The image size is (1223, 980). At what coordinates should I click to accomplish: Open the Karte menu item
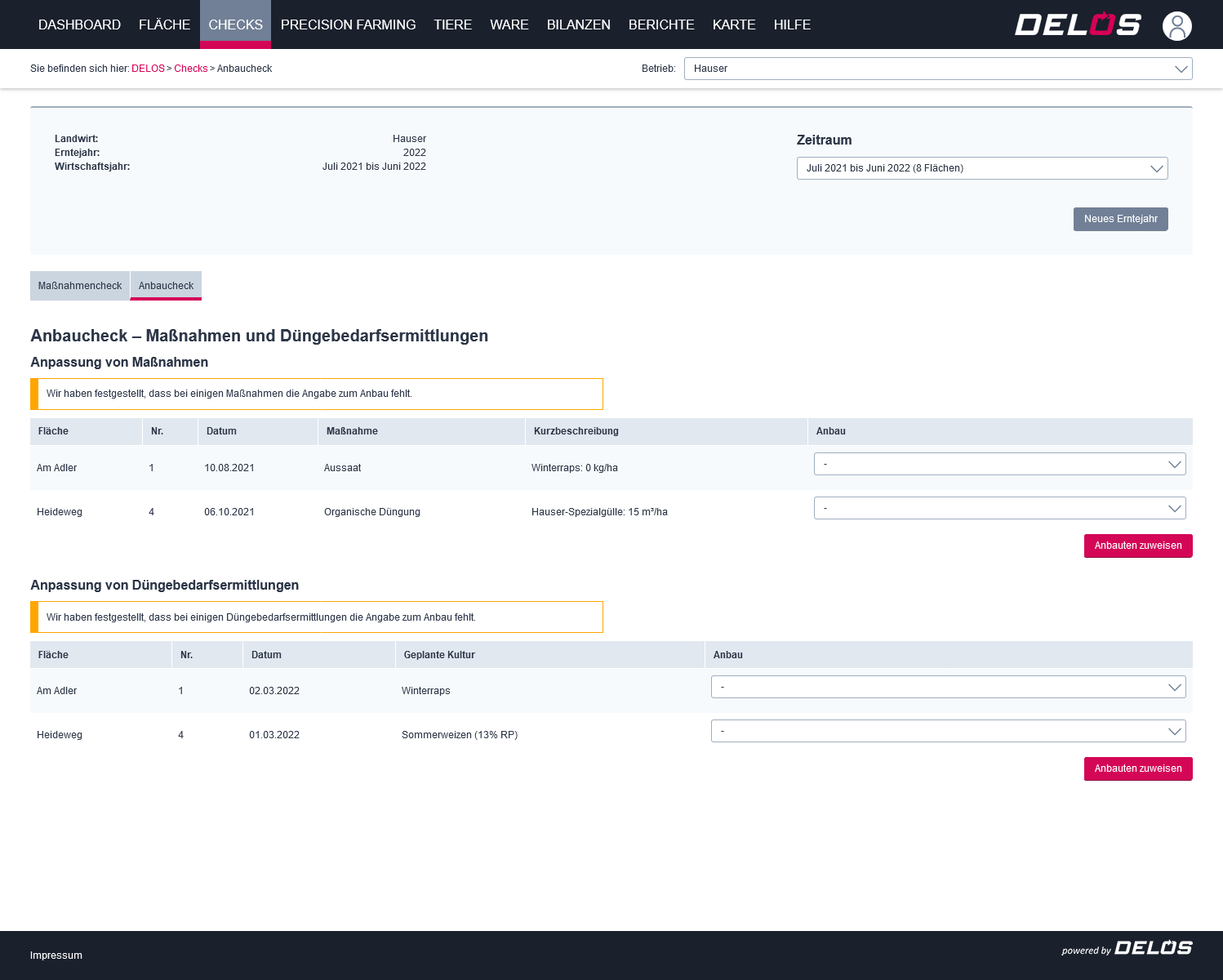(x=733, y=24)
